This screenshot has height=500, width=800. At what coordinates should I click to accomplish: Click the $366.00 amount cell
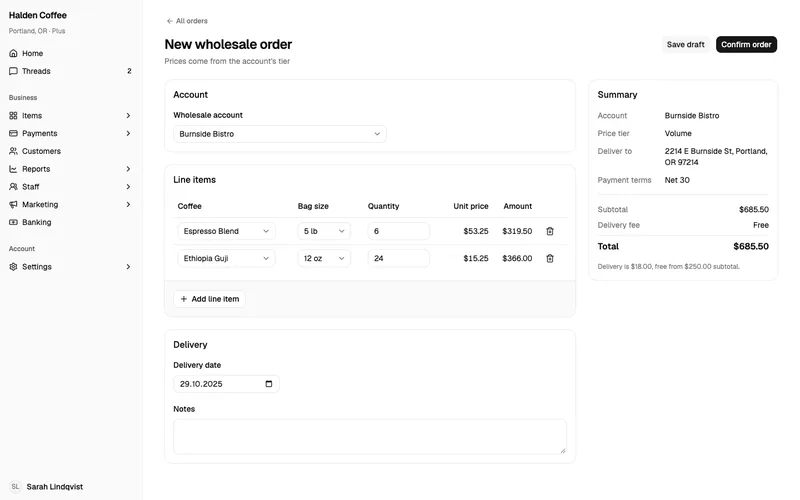517,258
